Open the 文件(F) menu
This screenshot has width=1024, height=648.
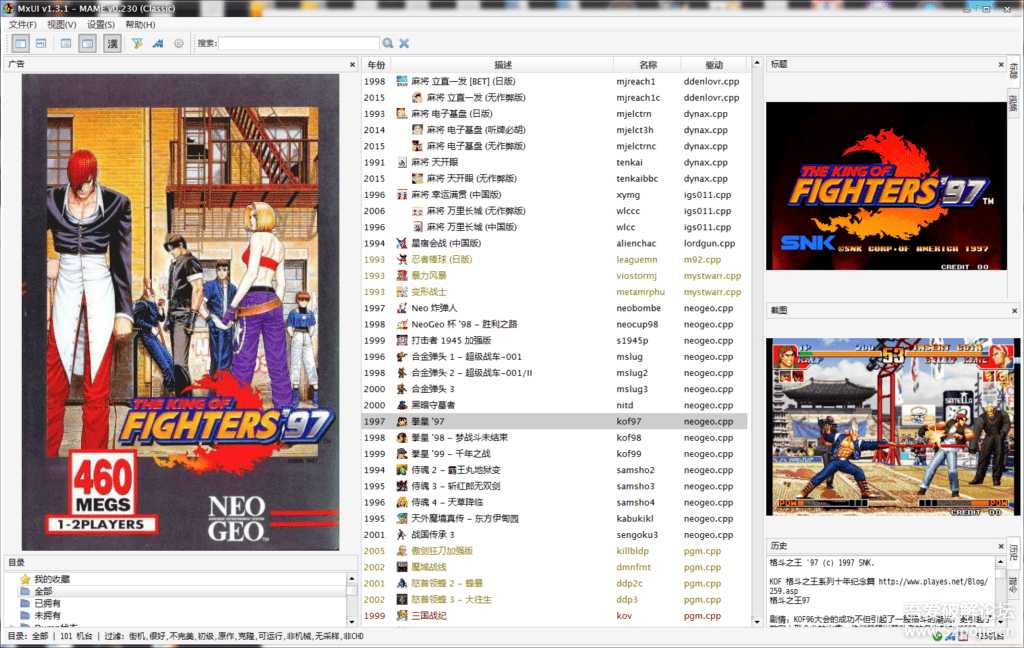pos(22,24)
